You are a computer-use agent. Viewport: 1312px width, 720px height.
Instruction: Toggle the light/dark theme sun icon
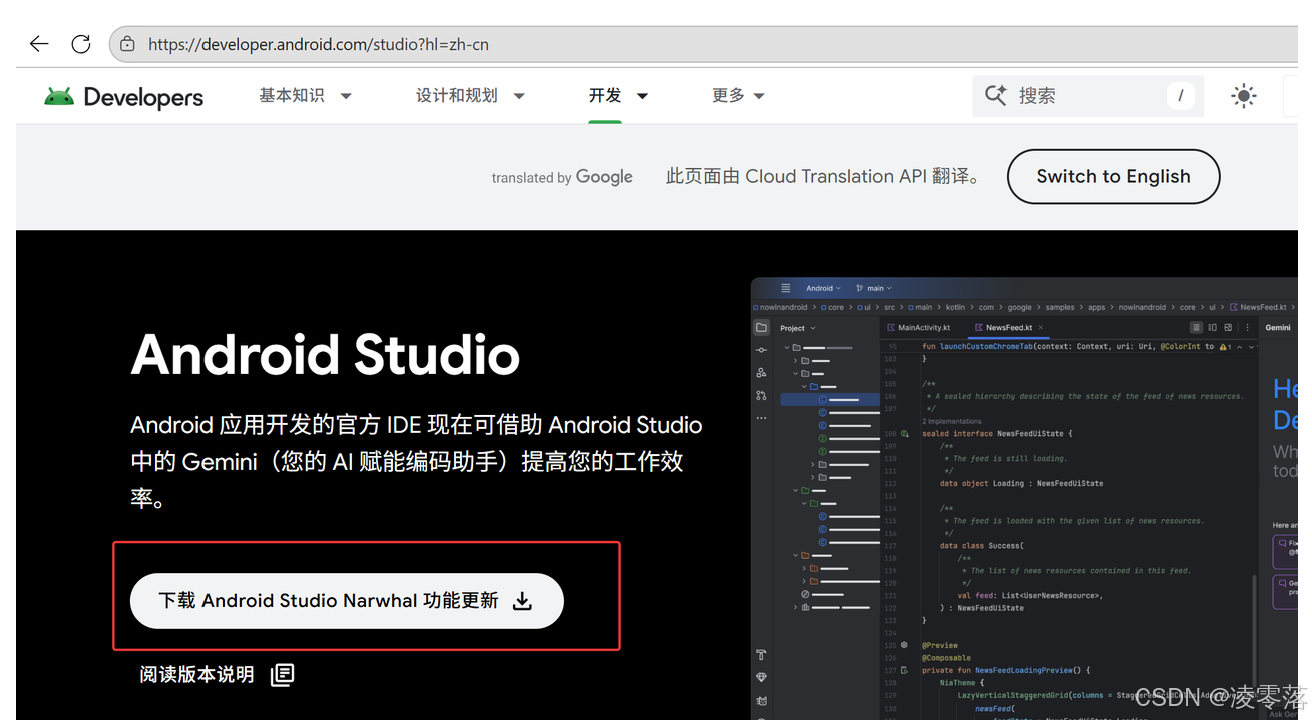pyautogui.click(x=1243, y=95)
